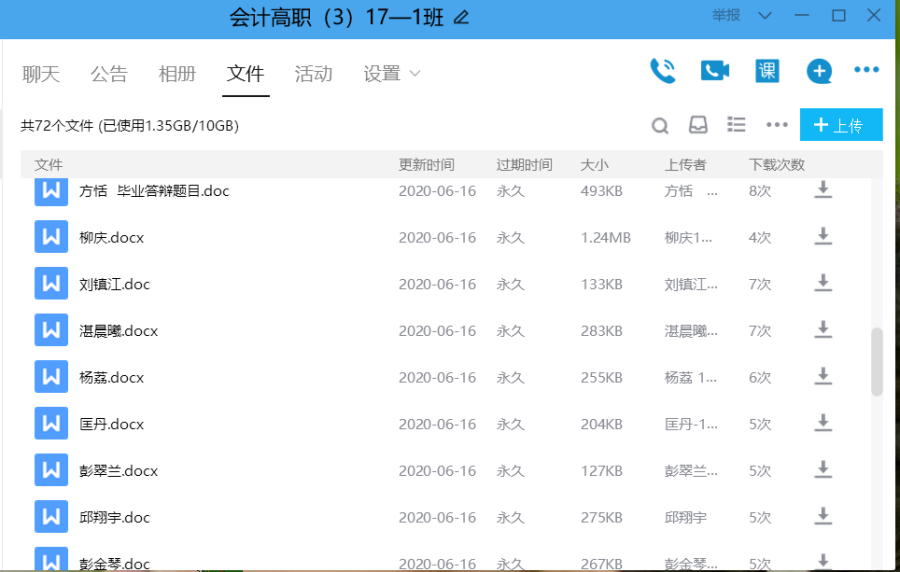Switch to the 公告 tab
Viewport: 900px width, 572px height.
[x=108, y=73]
